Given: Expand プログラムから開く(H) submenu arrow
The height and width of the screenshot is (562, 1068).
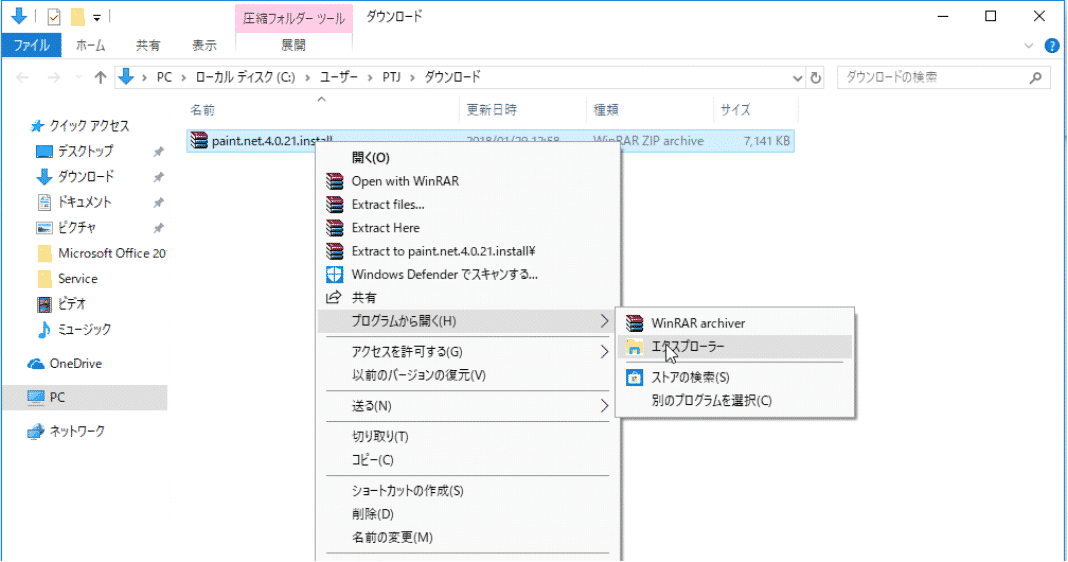Looking at the screenshot, I should [604, 321].
